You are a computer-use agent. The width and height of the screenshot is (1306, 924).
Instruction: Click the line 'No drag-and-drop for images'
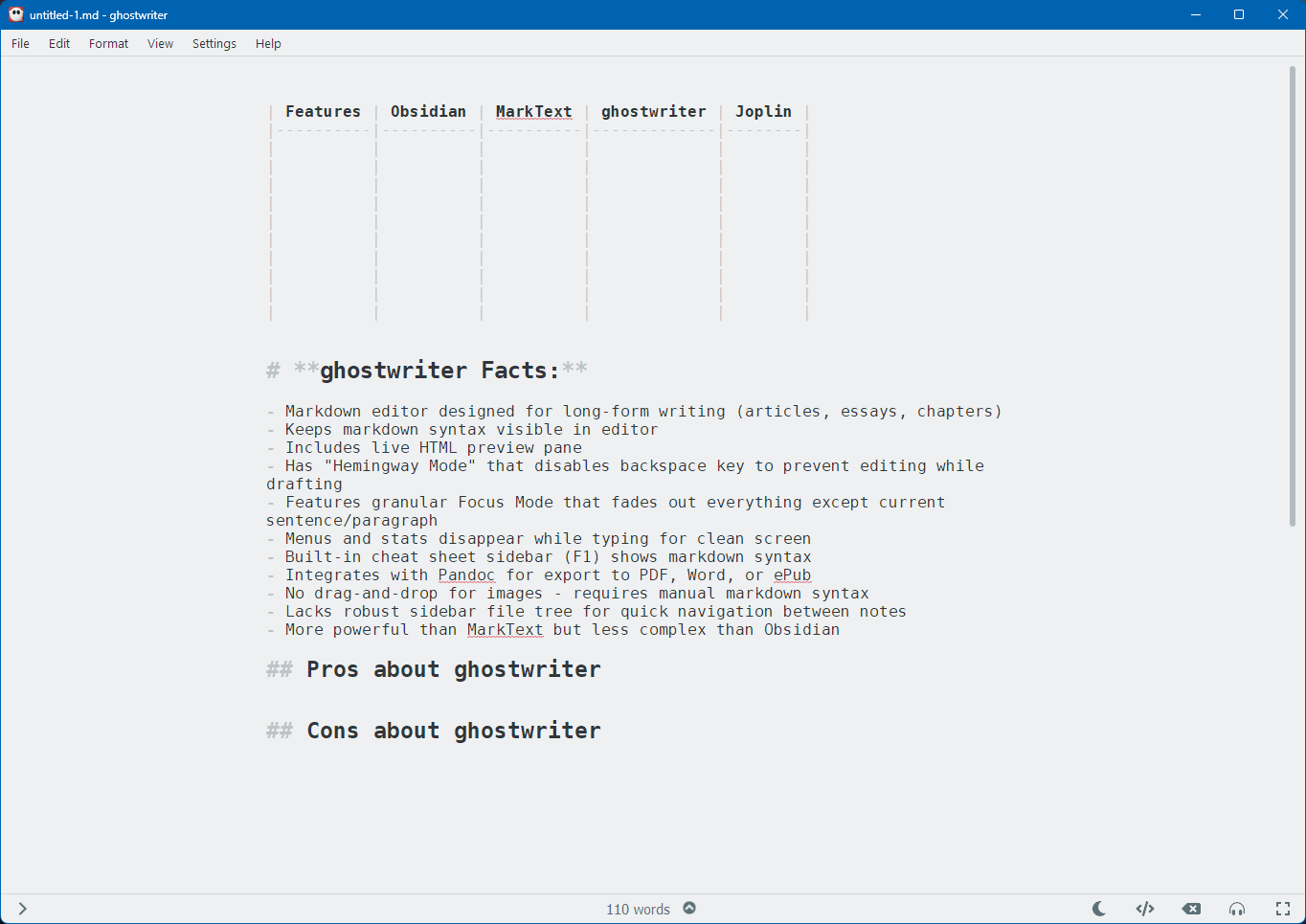click(x=576, y=594)
